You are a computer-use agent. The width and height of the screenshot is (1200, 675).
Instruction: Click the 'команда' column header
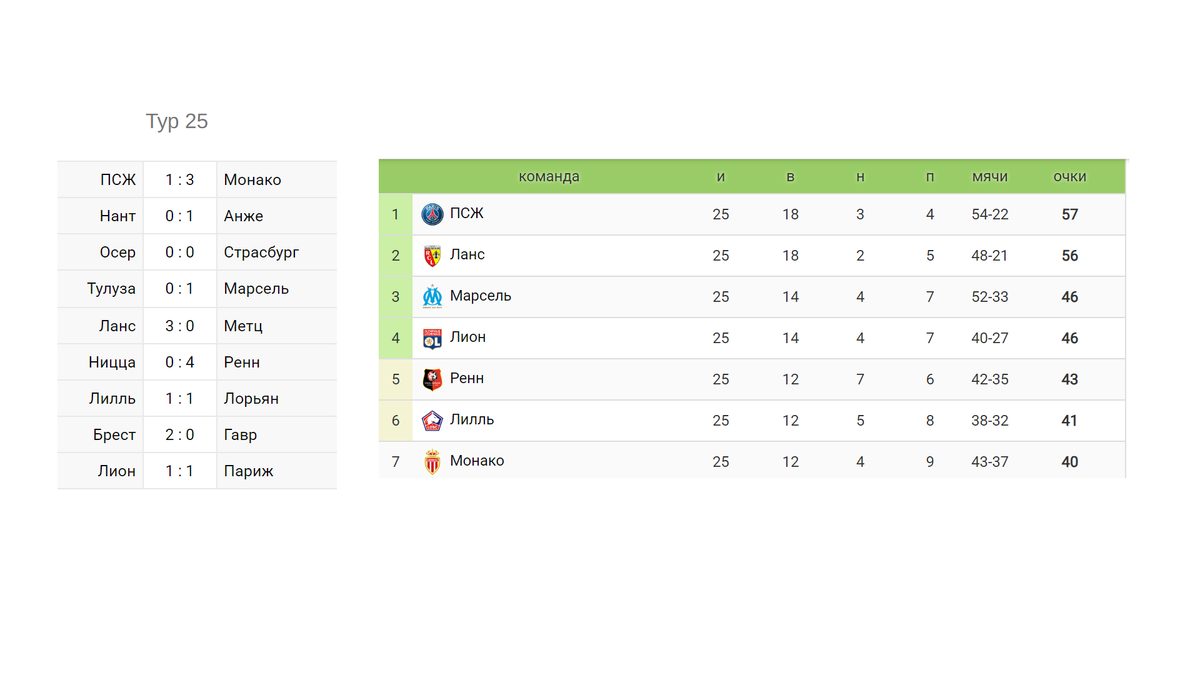pyautogui.click(x=548, y=177)
